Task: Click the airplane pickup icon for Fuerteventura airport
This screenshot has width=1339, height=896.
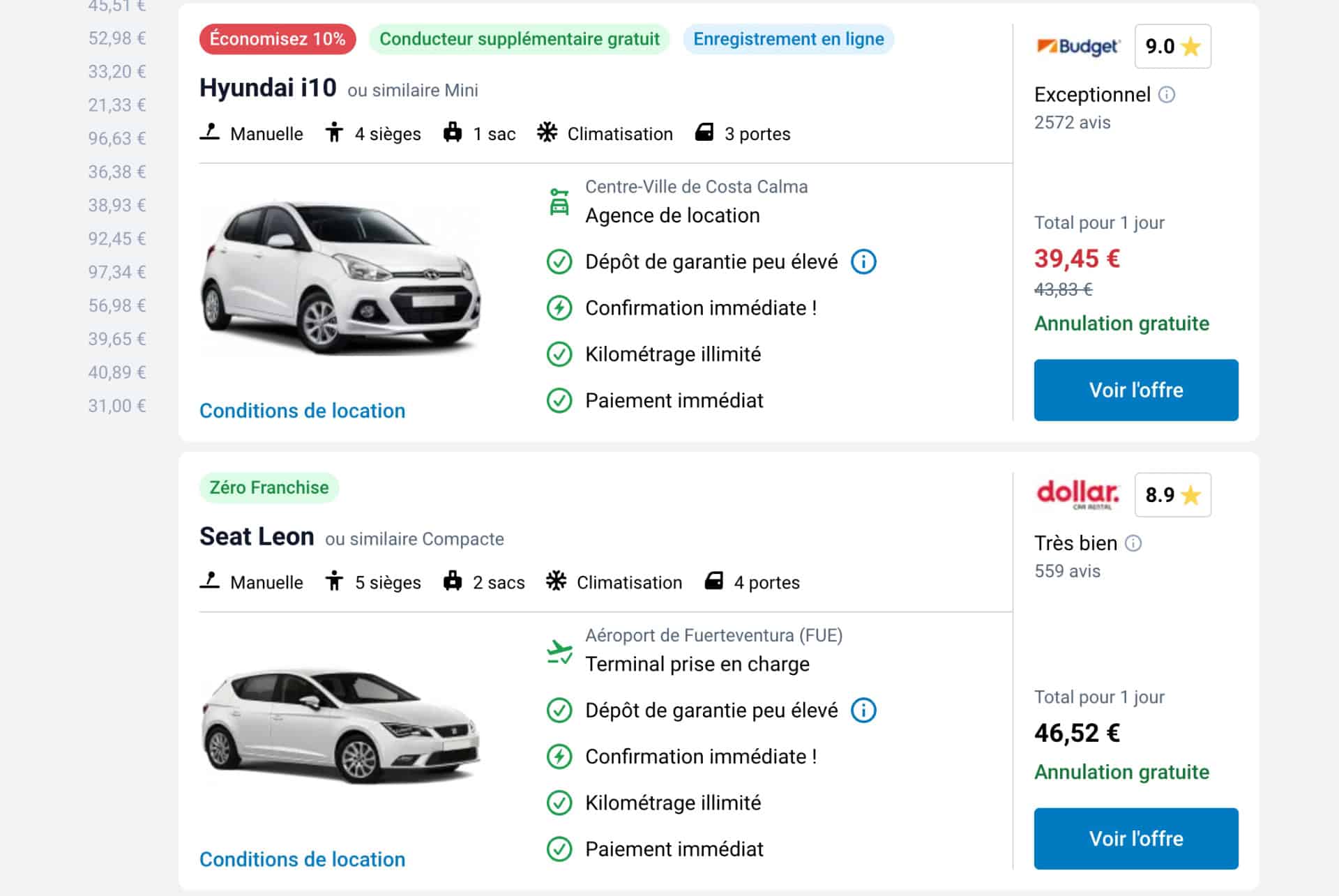Action: pos(559,650)
